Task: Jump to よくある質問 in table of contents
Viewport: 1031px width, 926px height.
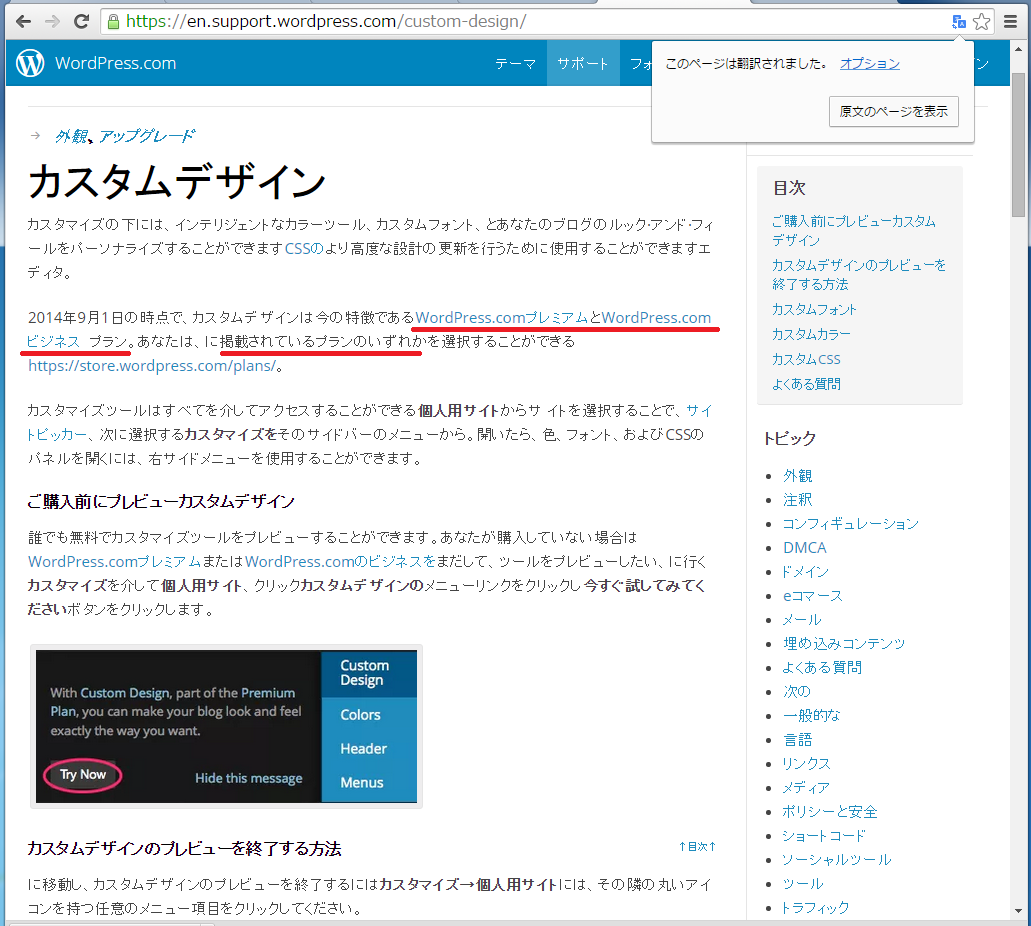Action: 806,384
